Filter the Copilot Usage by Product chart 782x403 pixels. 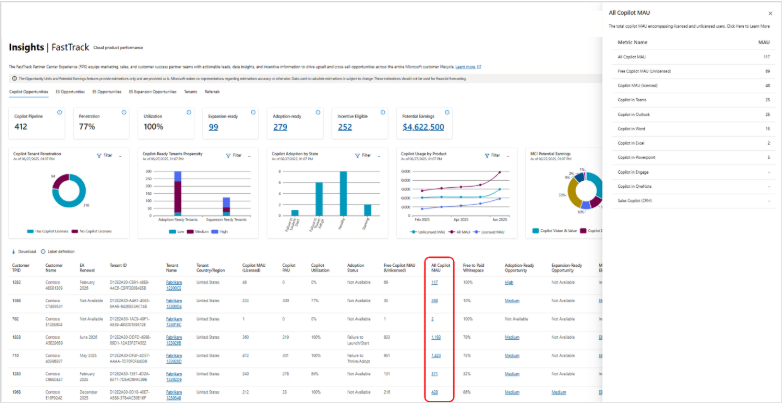coord(492,156)
